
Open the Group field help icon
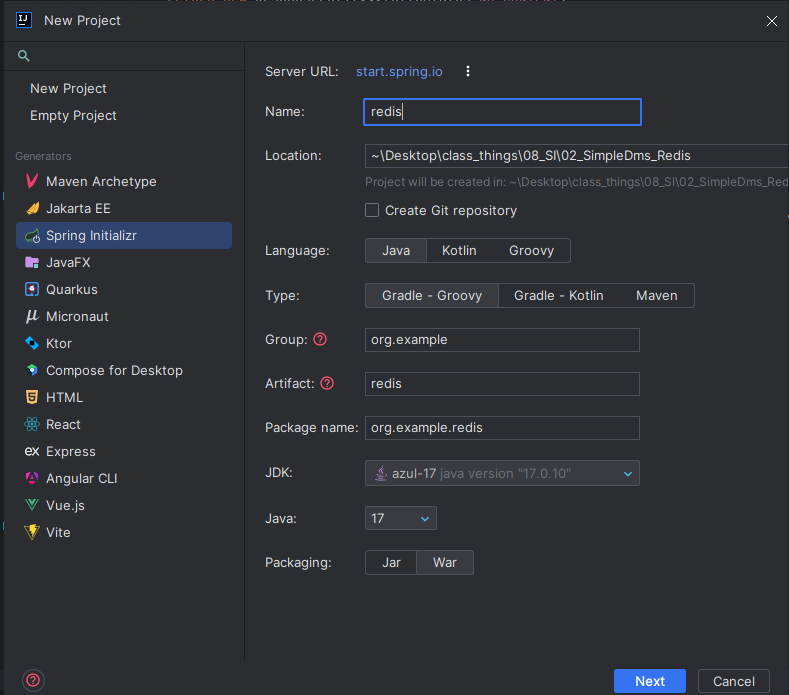[x=320, y=339]
